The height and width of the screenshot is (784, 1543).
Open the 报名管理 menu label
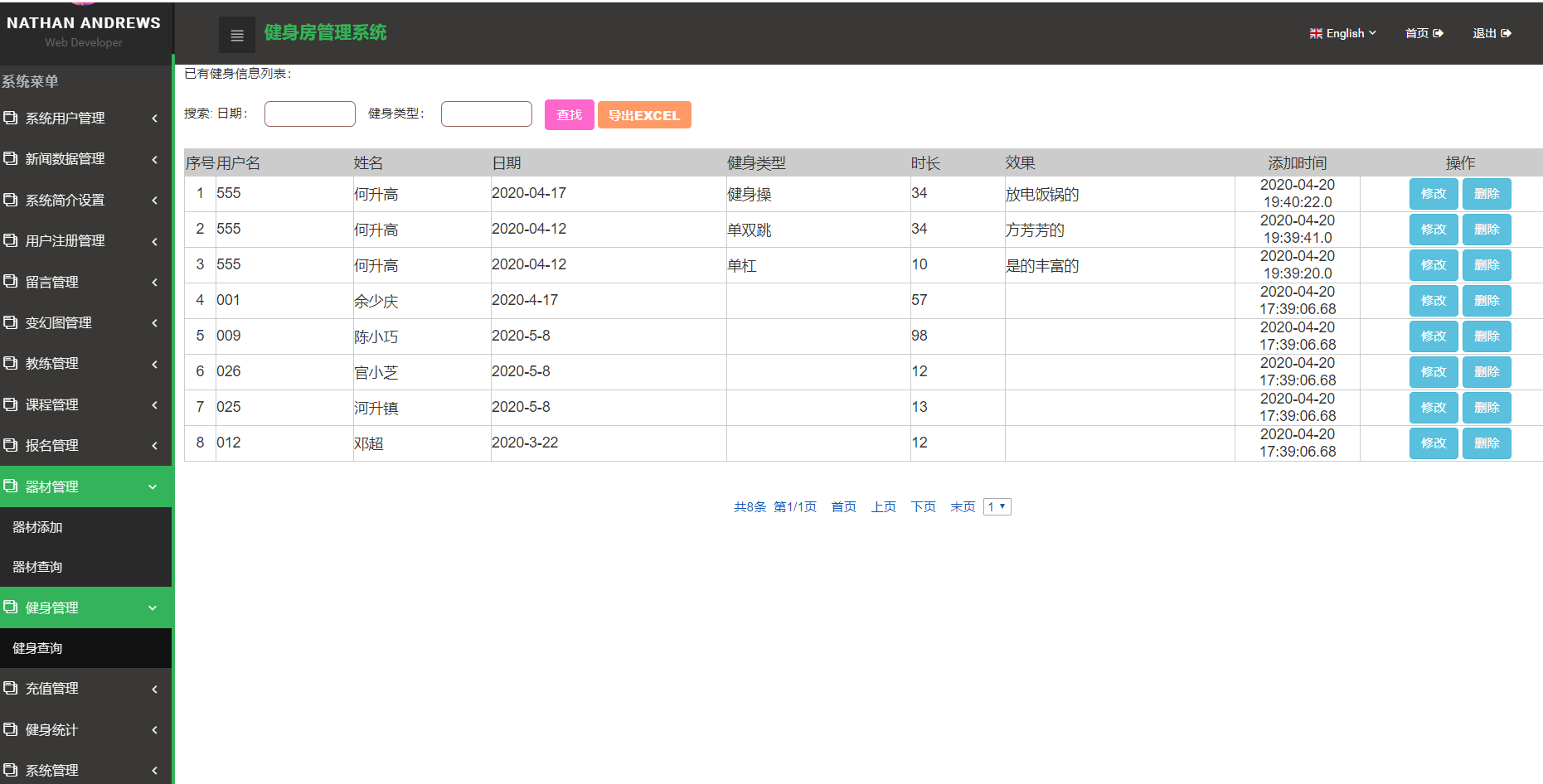tap(51, 445)
